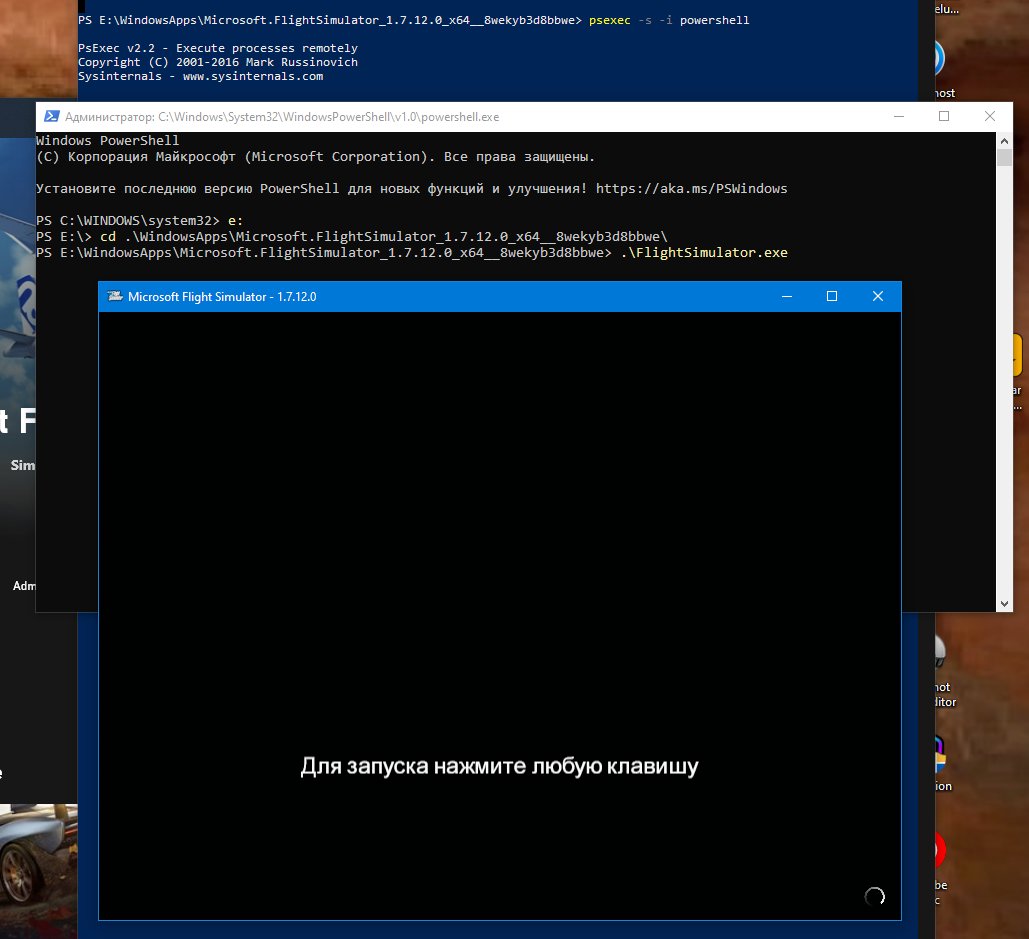1029x939 pixels.
Task: Minimize the Администратор PowerShell window
Action: [899, 117]
